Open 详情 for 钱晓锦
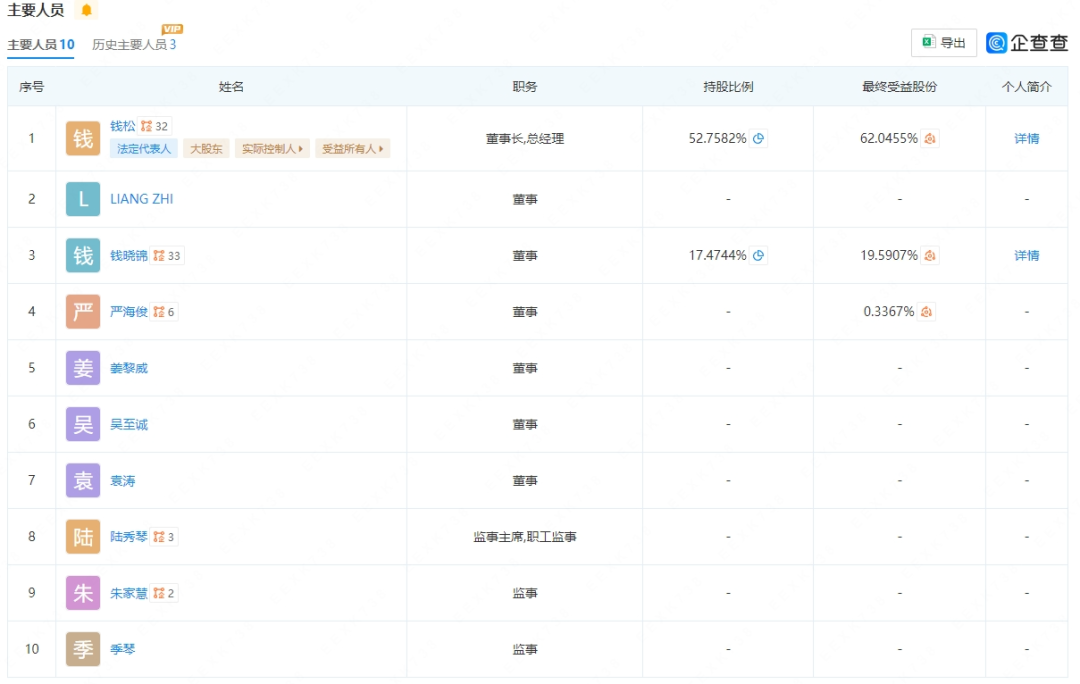 point(1026,256)
